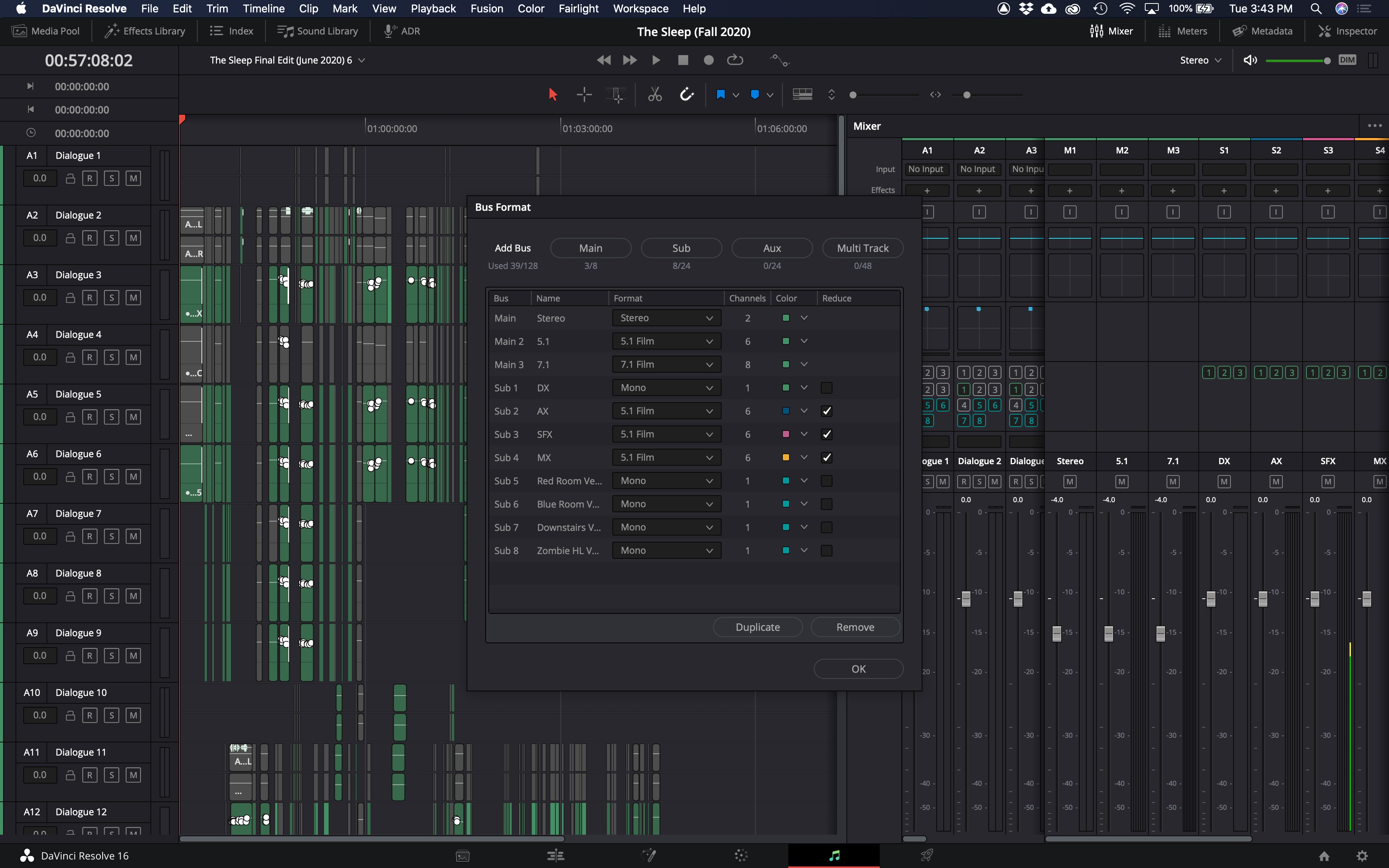Click the record button
This screenshot has width=1389, height=868.
pos(709,60)
